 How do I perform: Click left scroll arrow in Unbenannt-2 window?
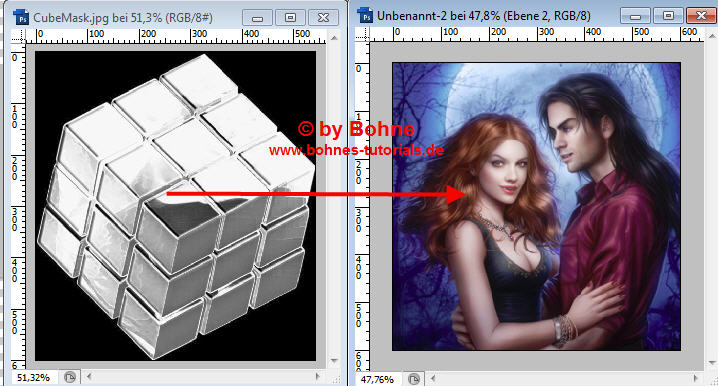coord(433,379)
